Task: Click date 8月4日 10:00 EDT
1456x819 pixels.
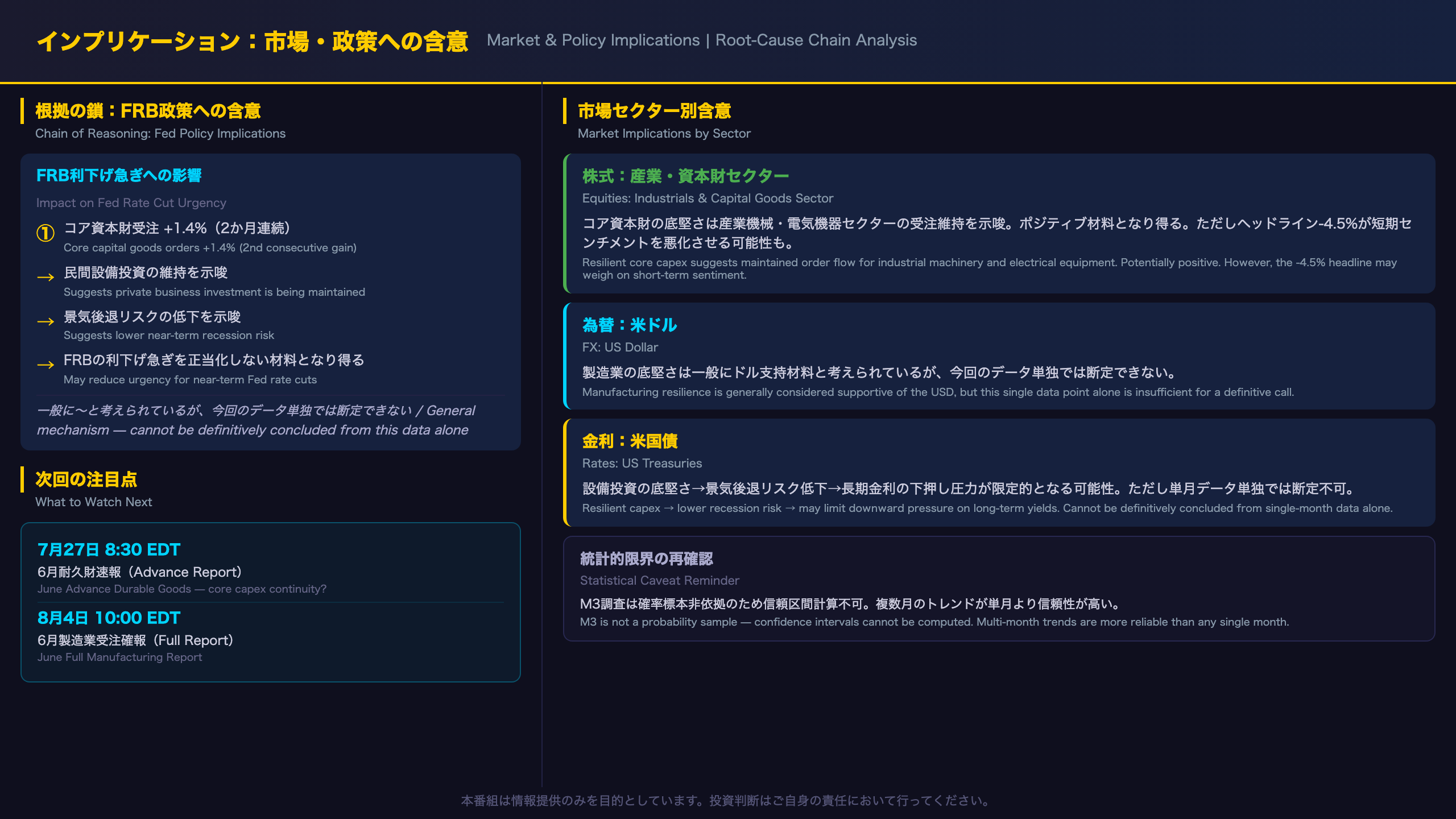Action: click(x=109, y=618)
